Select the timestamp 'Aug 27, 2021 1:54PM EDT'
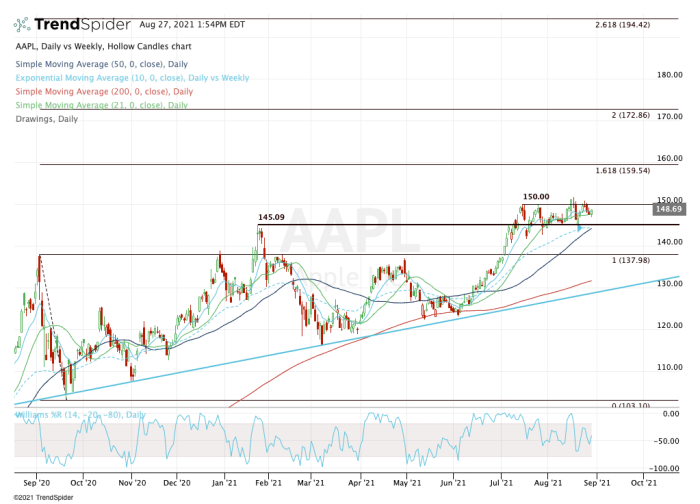 coord(192,24)
